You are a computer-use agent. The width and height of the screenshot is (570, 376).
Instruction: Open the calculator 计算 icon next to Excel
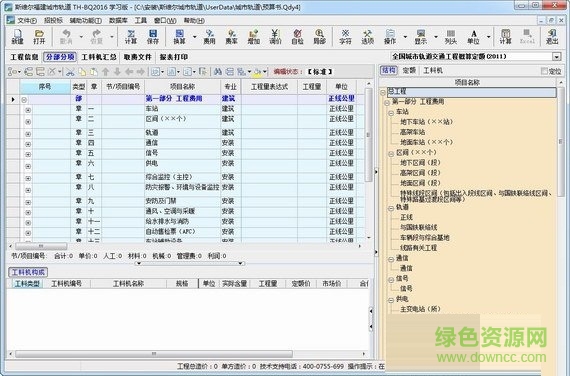coord(505,37)
